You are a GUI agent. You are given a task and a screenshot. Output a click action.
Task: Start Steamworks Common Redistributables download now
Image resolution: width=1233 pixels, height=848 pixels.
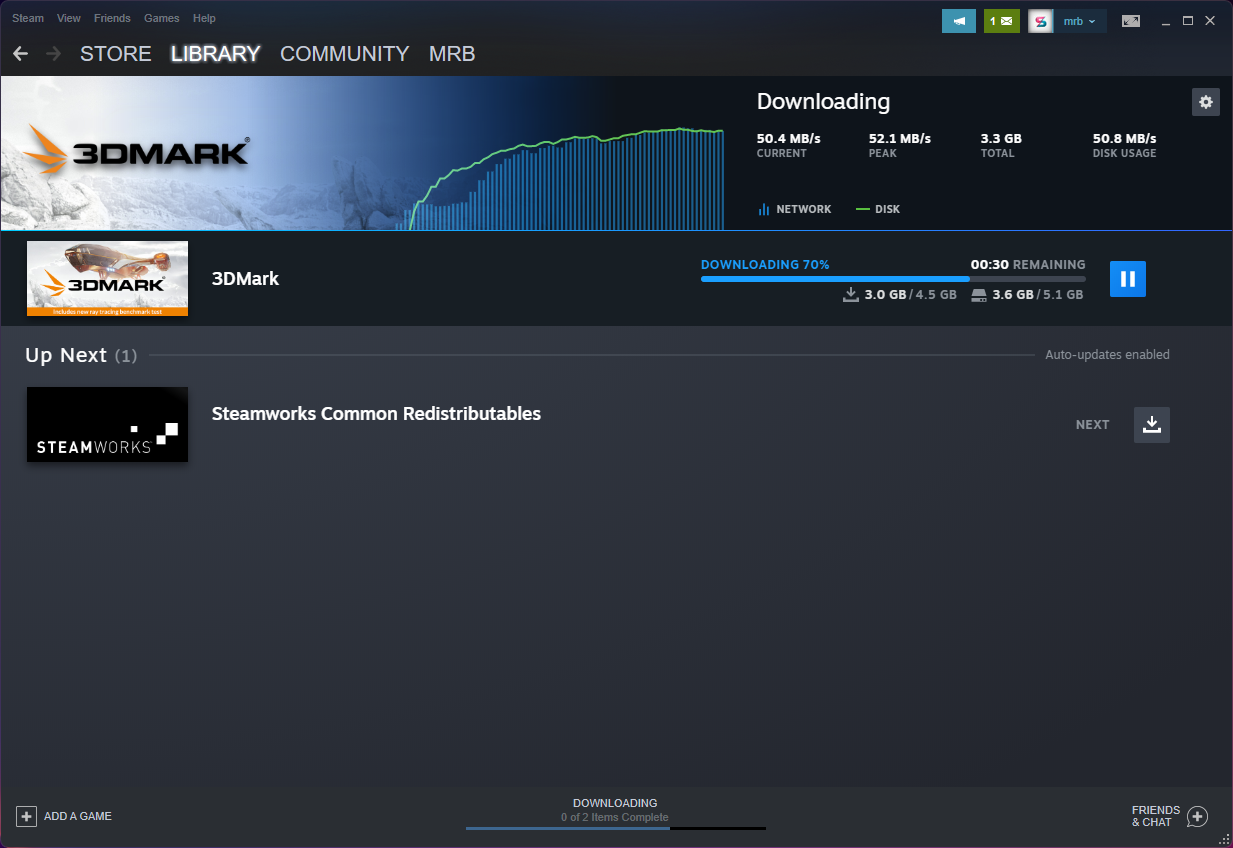click(1151, 425)
